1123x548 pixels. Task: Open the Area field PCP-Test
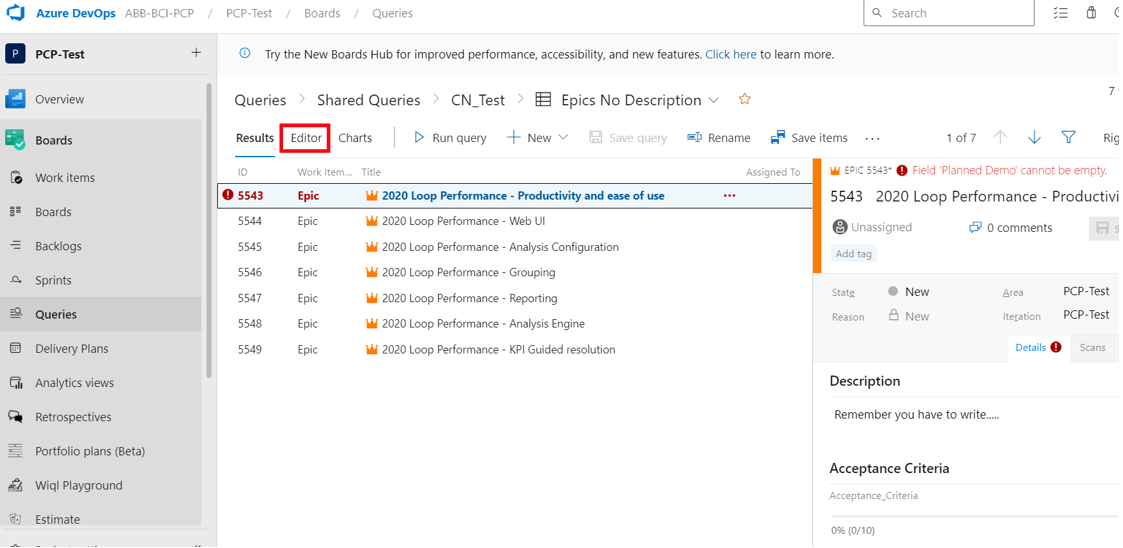(x=1086, y=291)
